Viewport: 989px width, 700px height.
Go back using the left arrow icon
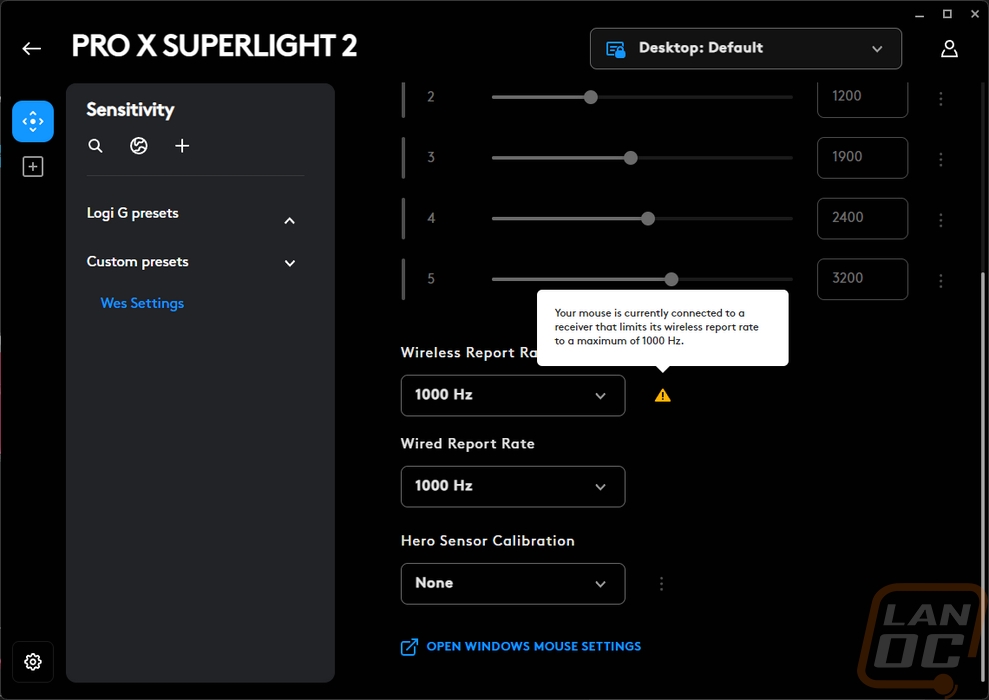pos(32,49)
